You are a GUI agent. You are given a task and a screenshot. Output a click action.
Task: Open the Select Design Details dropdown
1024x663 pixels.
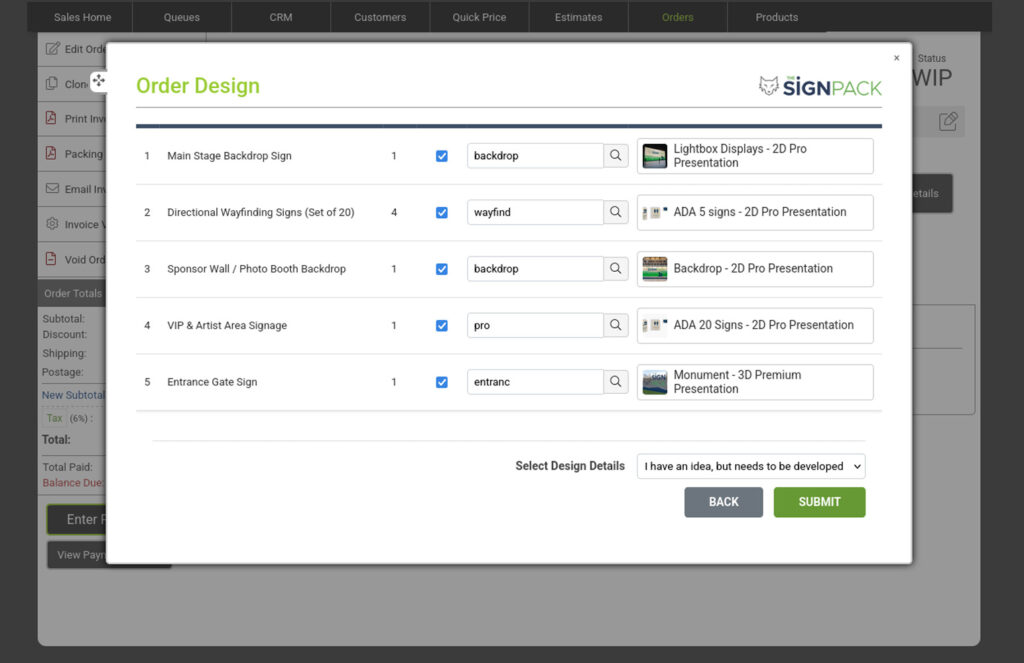pyautogui.click(x=751, y=466)
